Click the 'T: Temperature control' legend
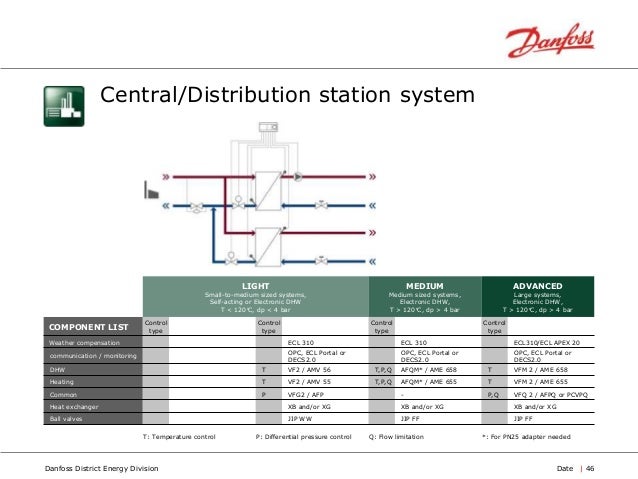This screenshot has width=638, height=479. [x=179, y=437]
